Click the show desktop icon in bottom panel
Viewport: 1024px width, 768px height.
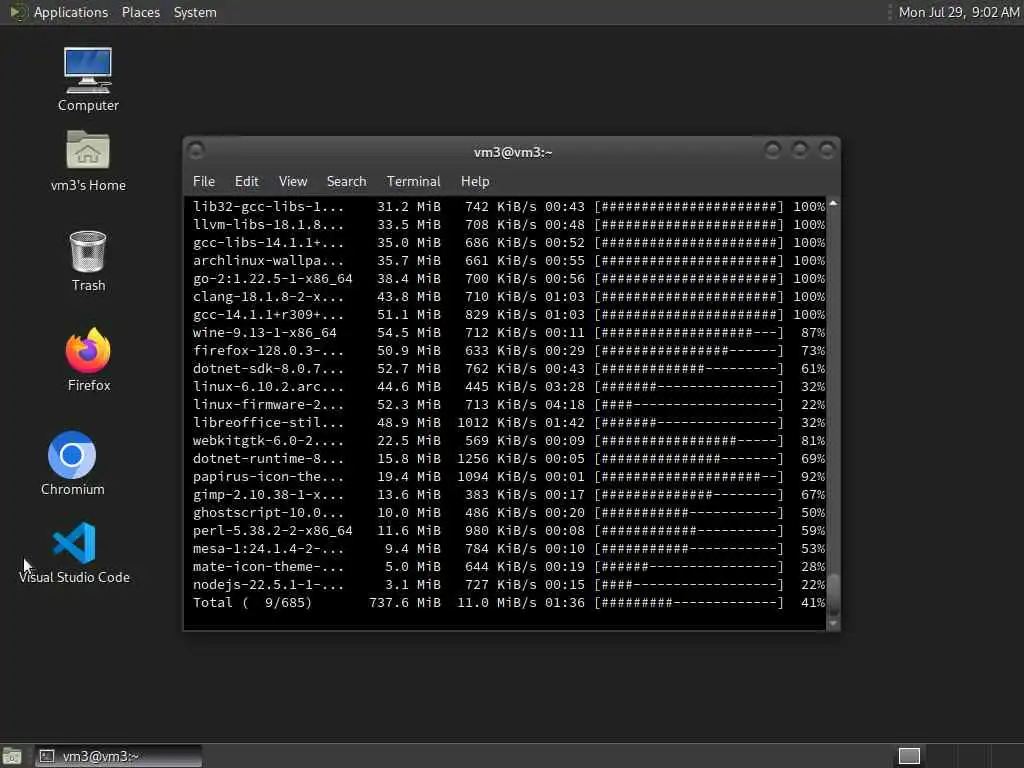12,756
